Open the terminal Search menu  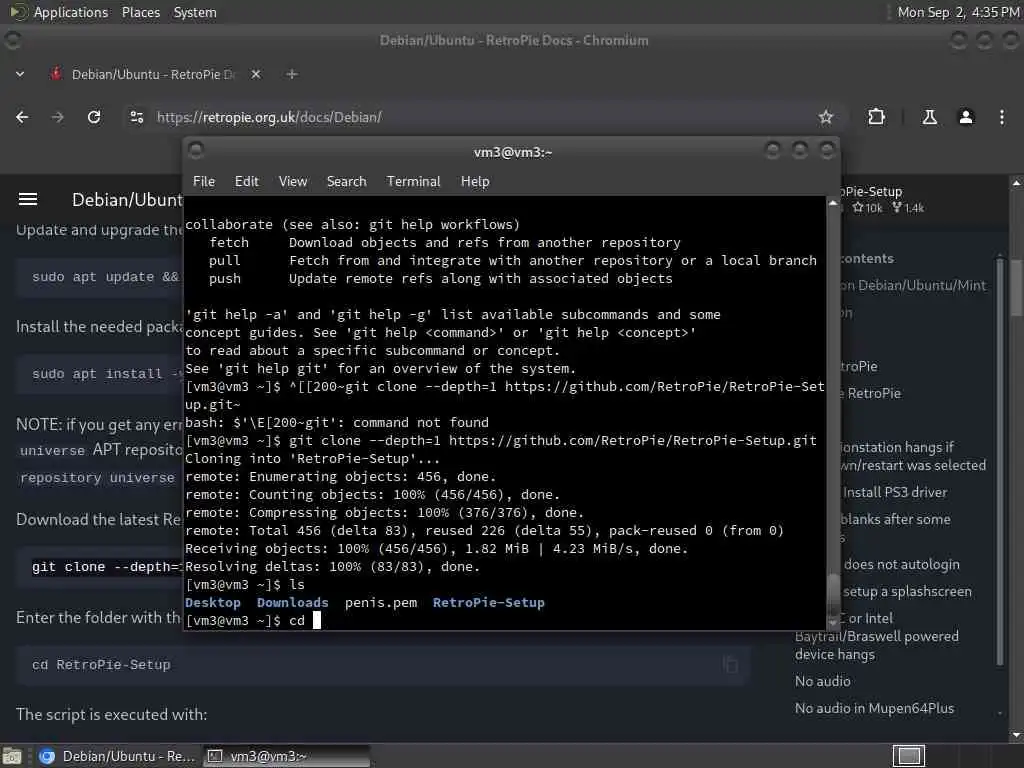[x=346, y=182]
